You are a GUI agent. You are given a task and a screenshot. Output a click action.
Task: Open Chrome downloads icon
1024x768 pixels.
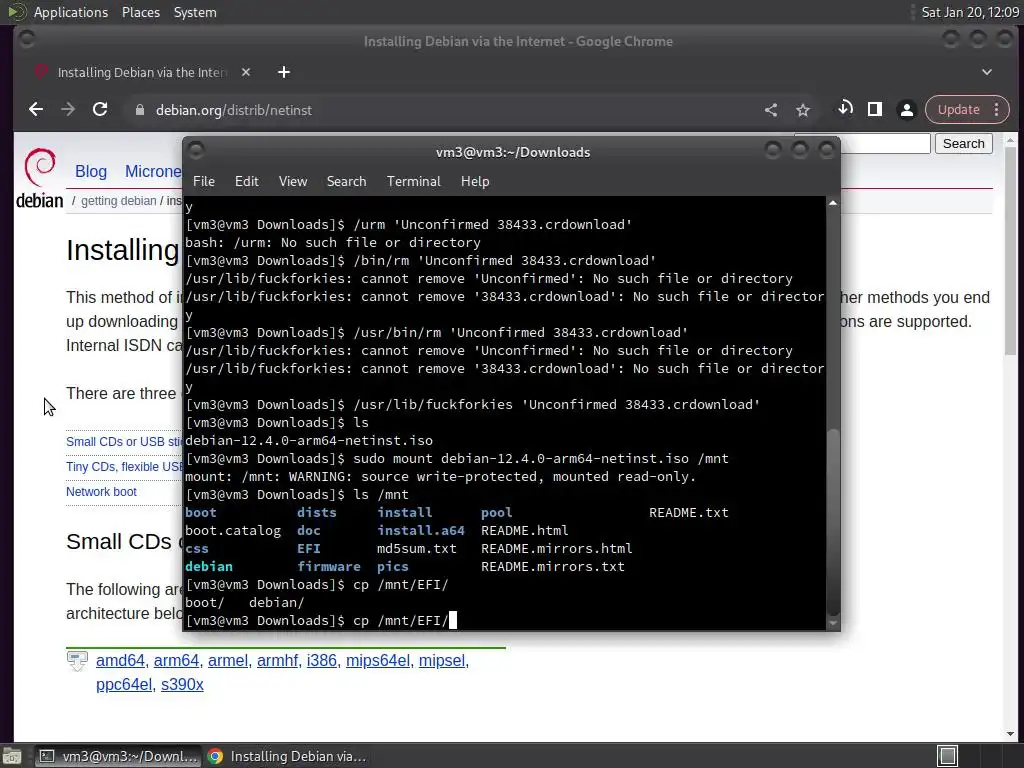pos(845,109)
